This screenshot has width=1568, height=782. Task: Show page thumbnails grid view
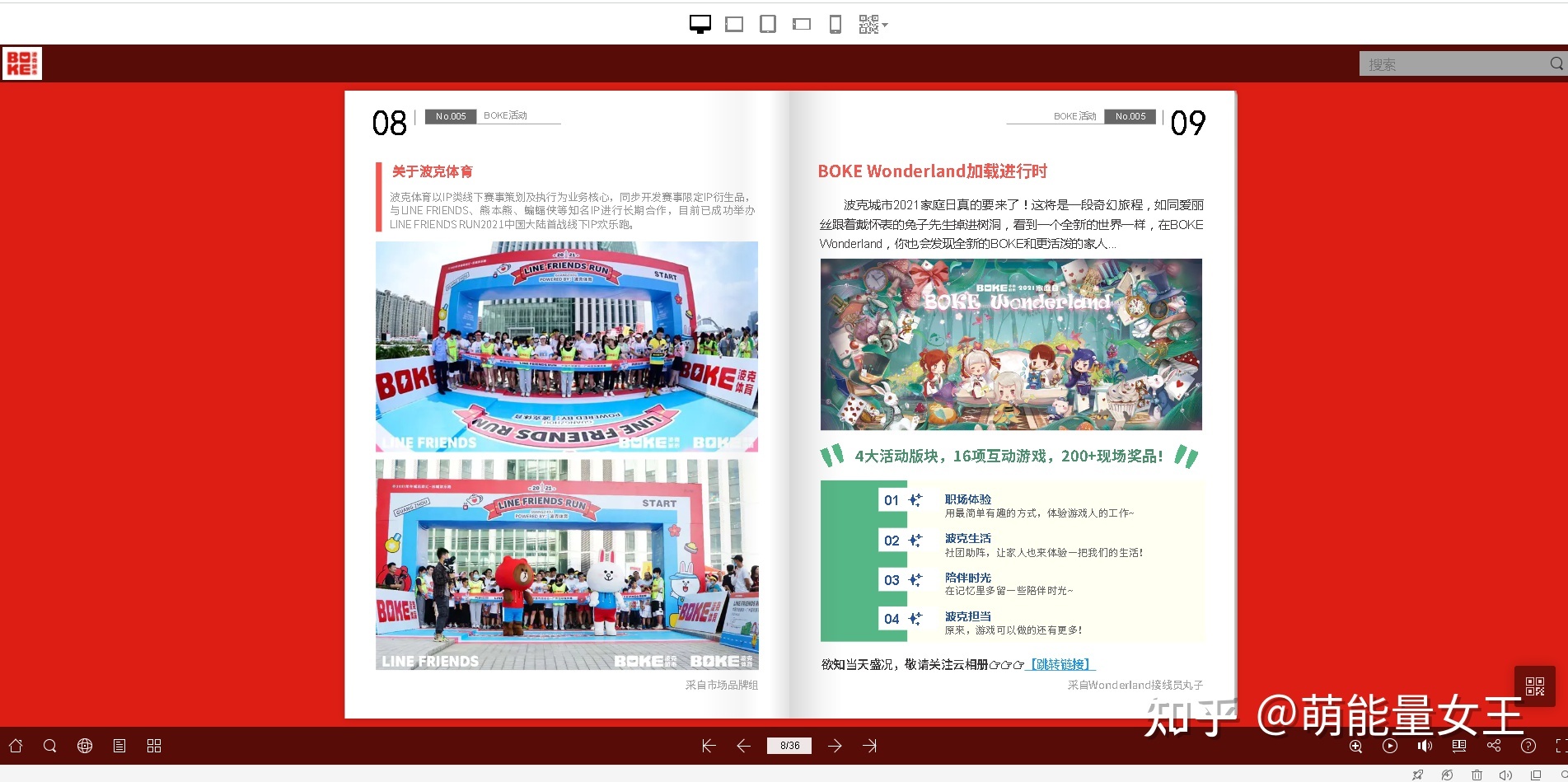click(154, 746)
